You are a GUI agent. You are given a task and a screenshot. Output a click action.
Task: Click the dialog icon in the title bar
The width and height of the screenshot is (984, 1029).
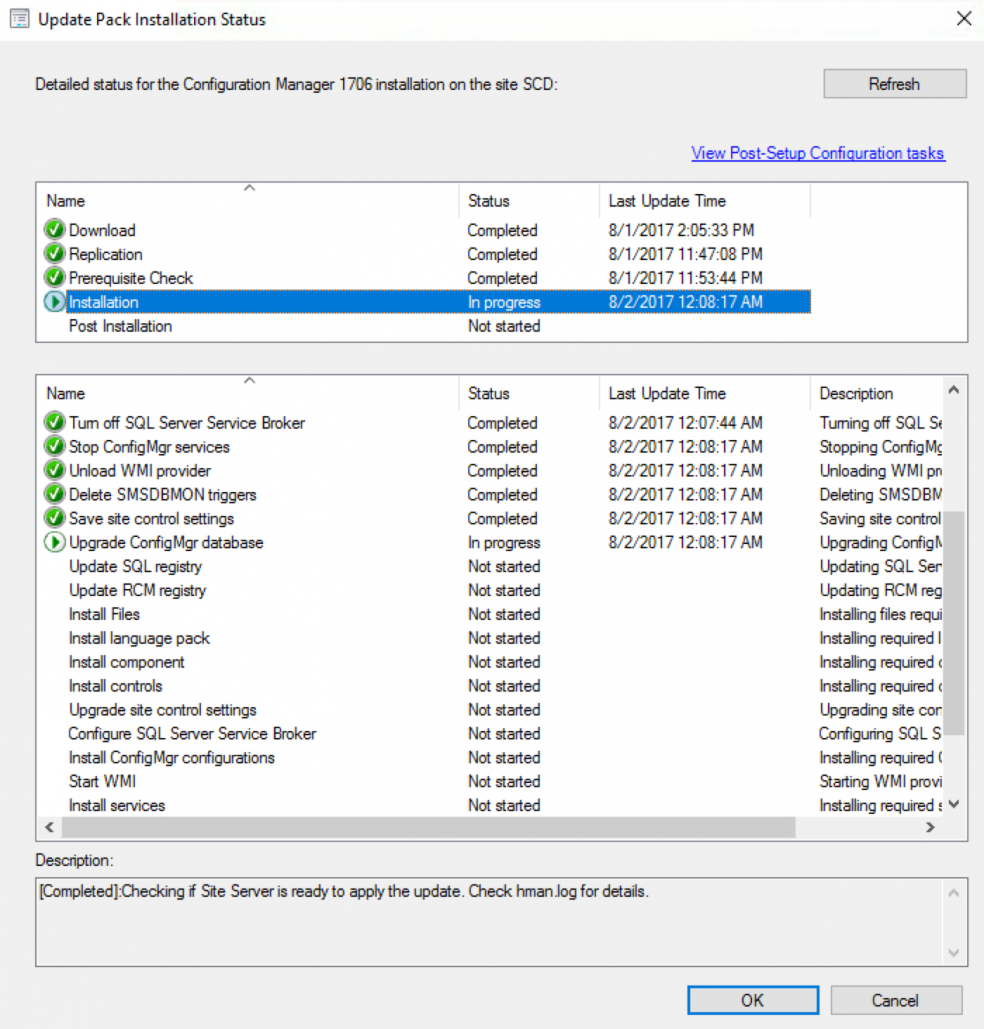coord(19,19)
